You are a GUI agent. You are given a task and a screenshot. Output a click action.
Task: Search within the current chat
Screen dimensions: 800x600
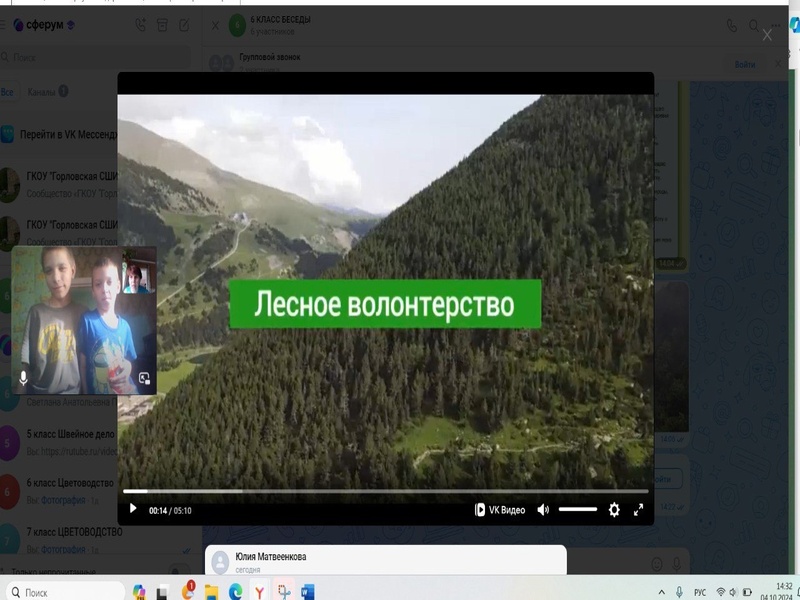coord(754,26)
